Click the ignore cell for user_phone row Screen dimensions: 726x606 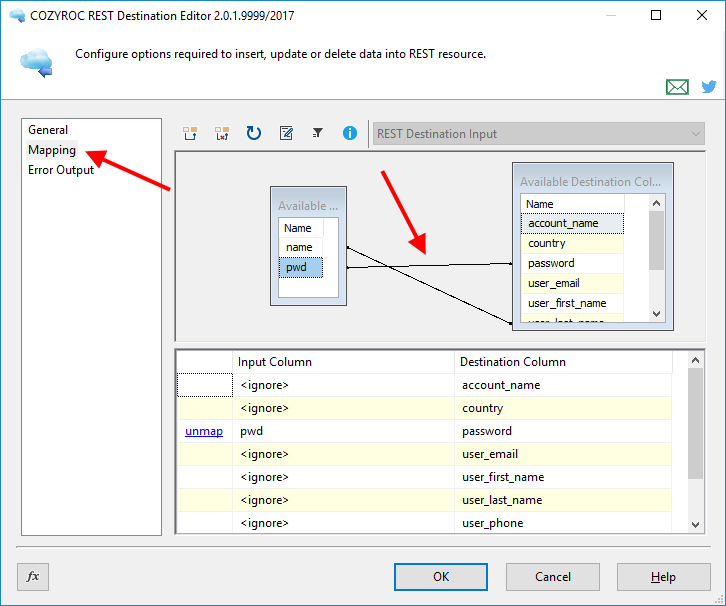343,523
